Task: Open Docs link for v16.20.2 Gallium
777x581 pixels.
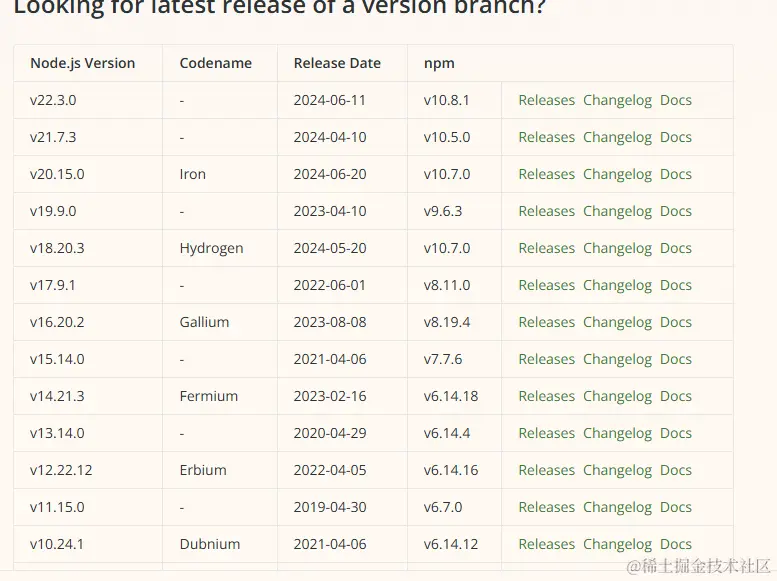Action: (676, 322)
